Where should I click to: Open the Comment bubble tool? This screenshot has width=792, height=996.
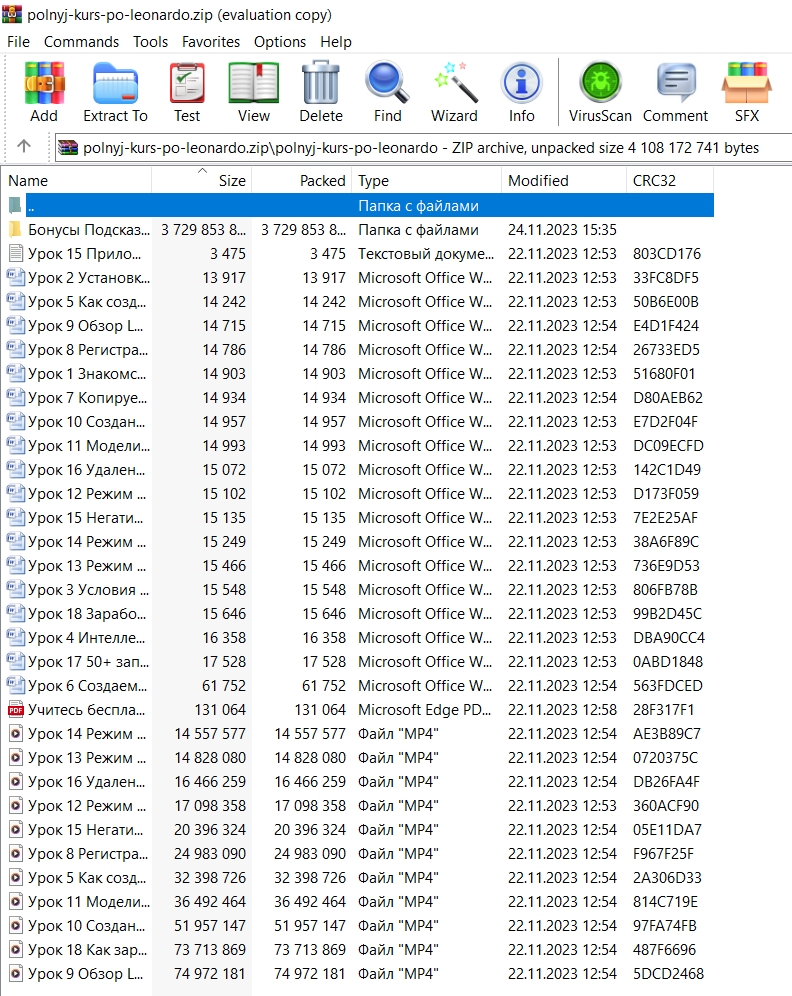tap(675, 83)
